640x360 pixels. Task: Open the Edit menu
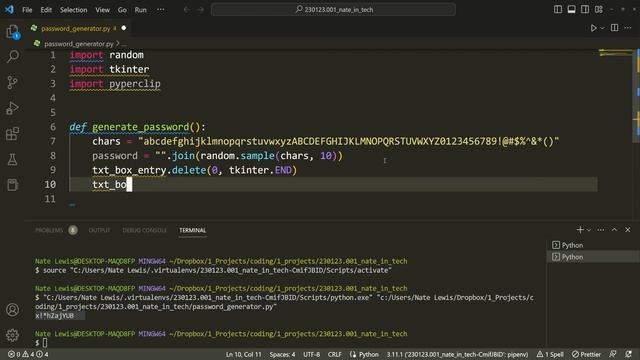(x=46, y=10)
